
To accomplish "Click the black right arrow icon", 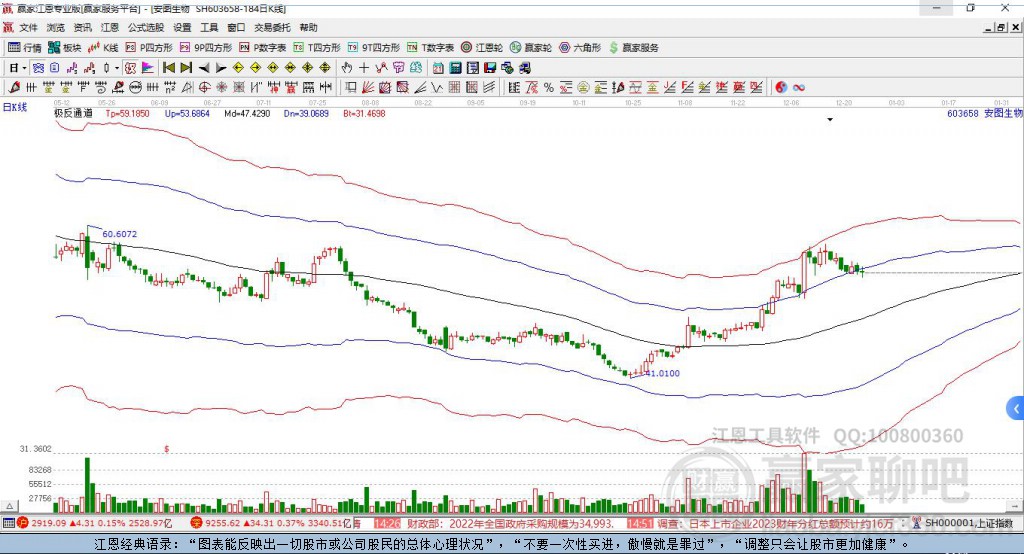I will [221, 68].
